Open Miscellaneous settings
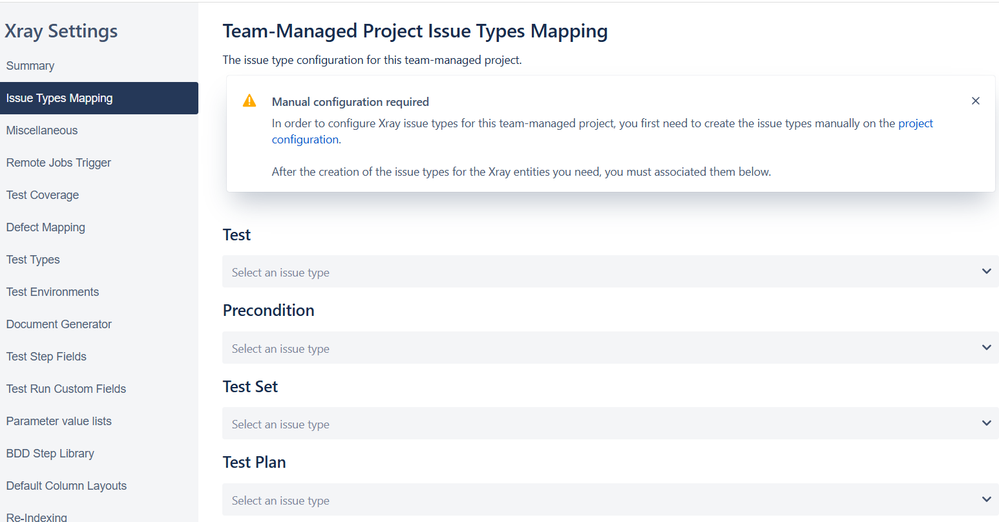This screenshot has width=999, height=522. pos(42,130)
